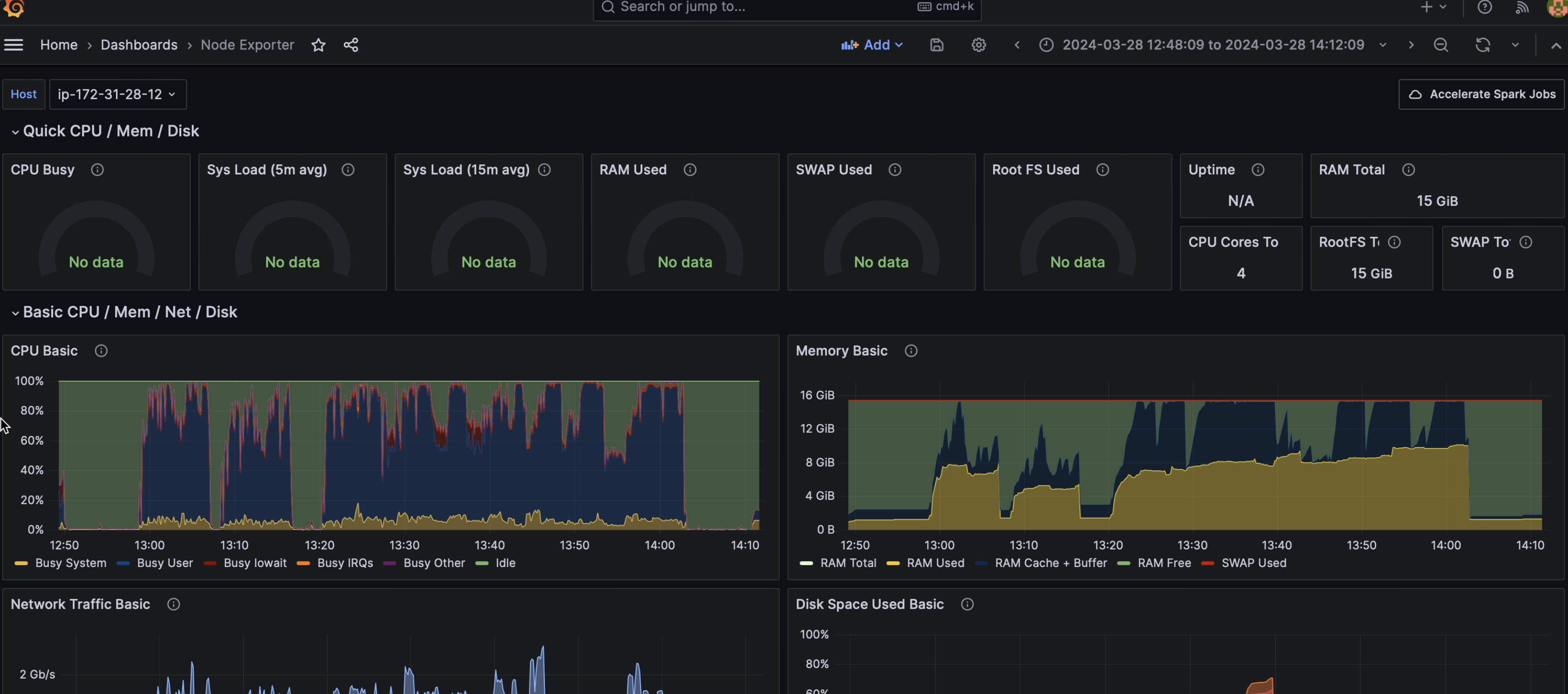The image size is (1568, 694).
Task: Open the time range picker dropdown
Action: tap(1212, 44)
